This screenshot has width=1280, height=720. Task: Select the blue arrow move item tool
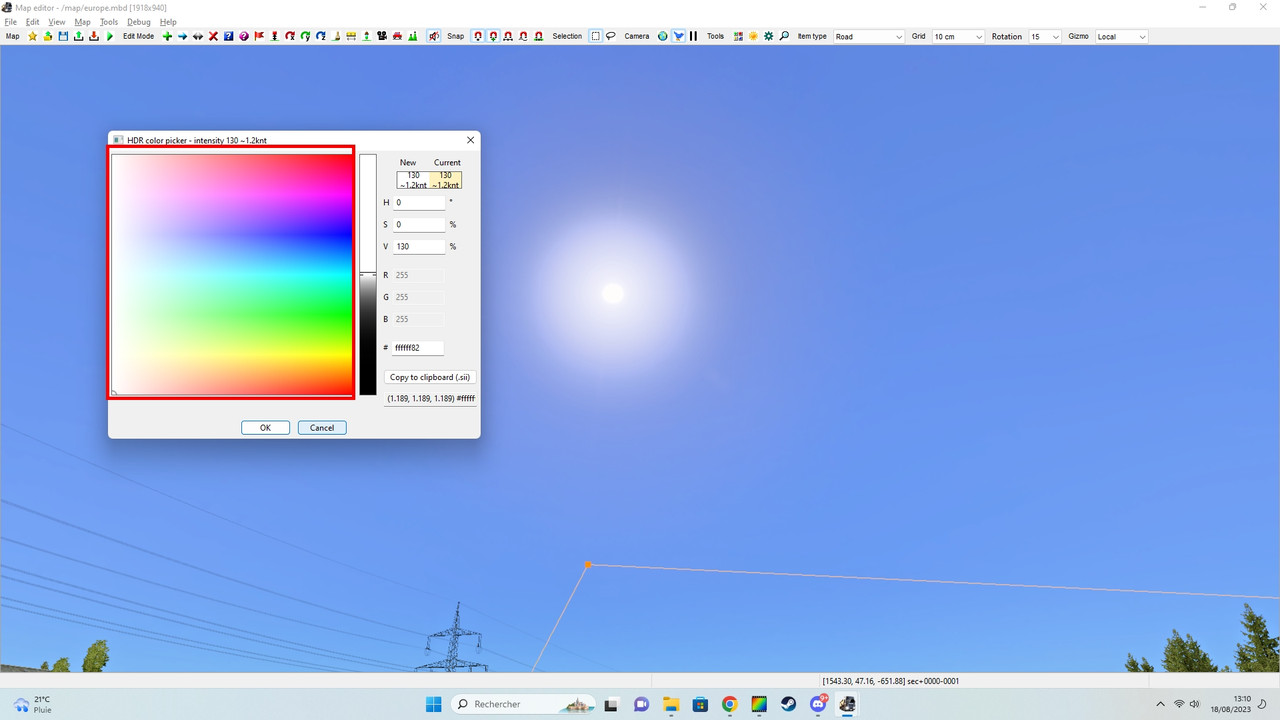[x=182, y=36]
